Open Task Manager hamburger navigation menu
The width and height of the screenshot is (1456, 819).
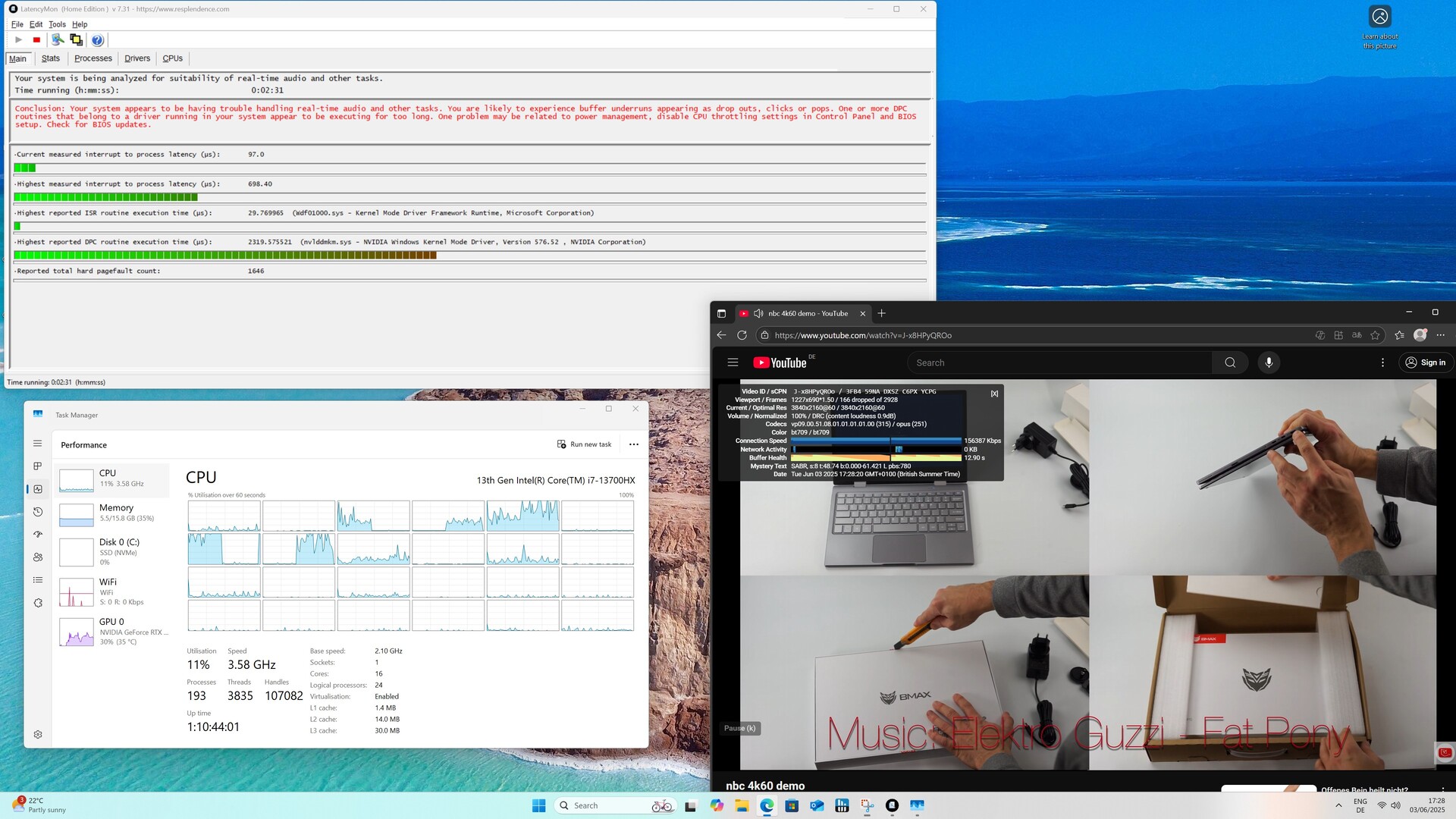pyautogui.click(x=37, y=444)
